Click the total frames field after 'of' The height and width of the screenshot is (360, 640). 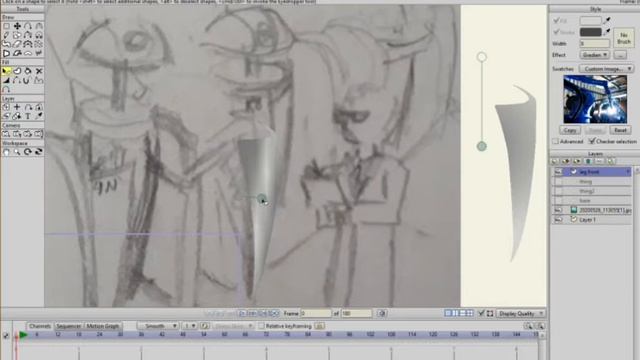(x=356, y=313)
